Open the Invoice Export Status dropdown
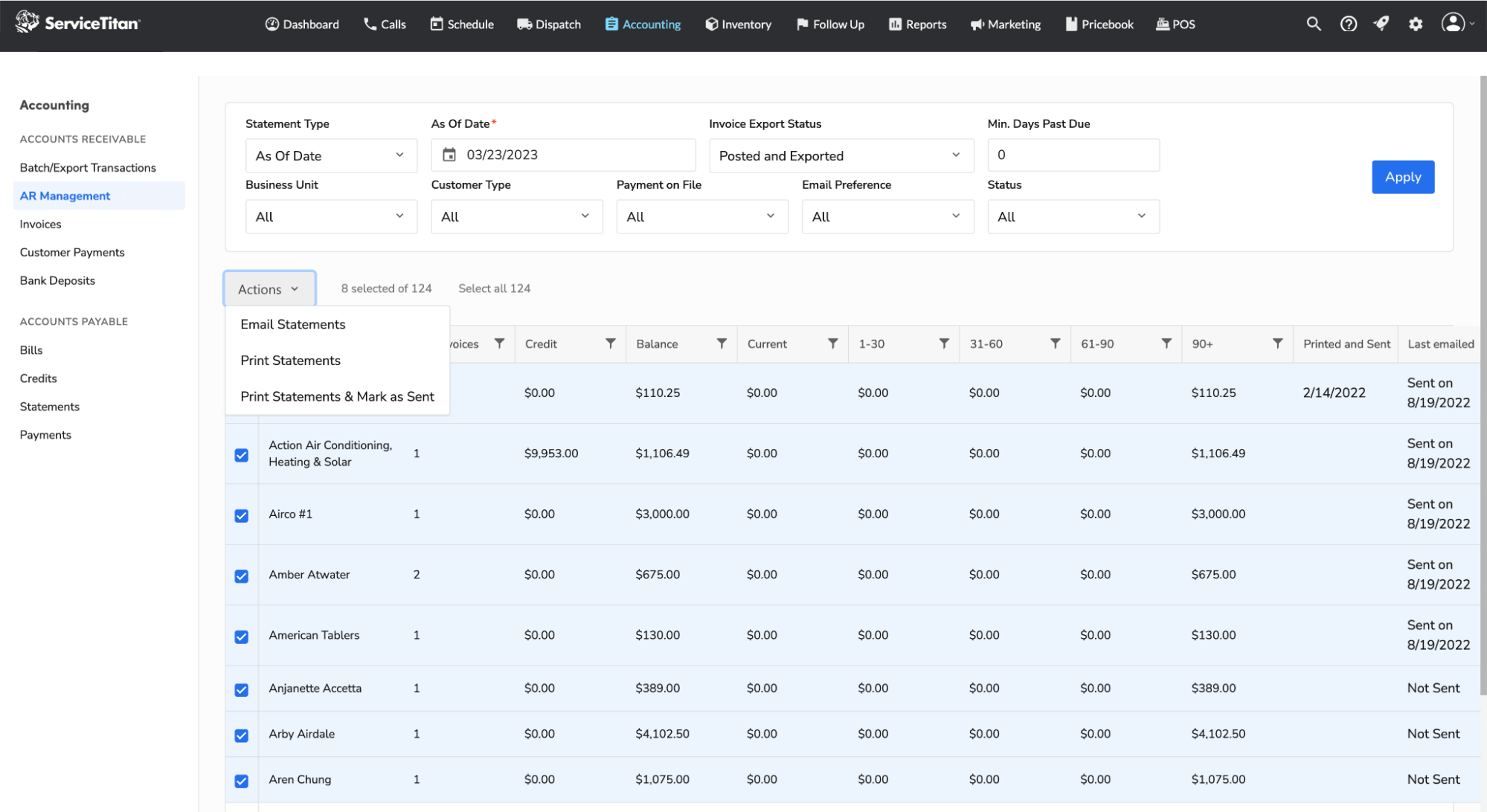 click(x=841, y=155)
